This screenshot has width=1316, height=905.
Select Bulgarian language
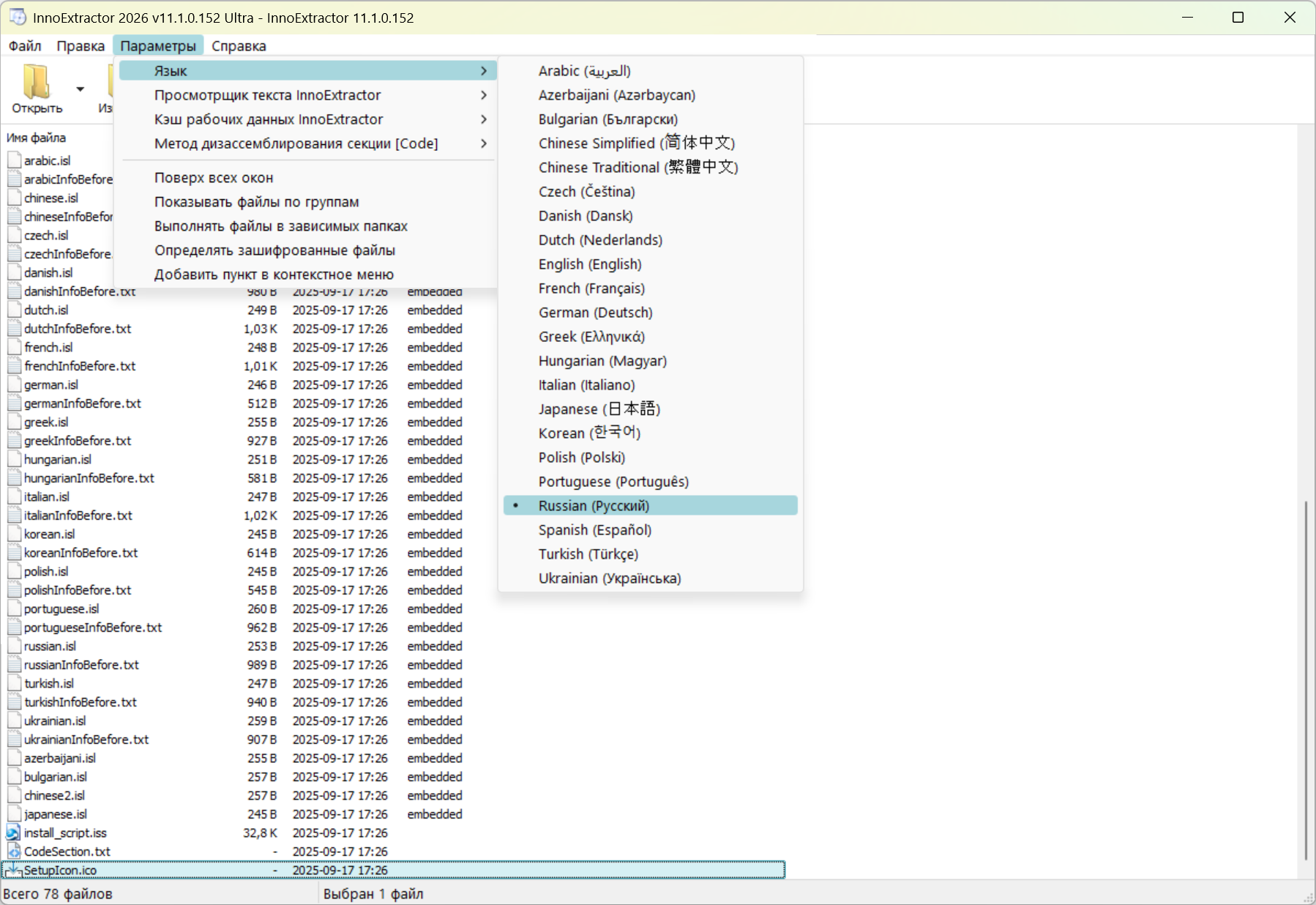(651, 119)
